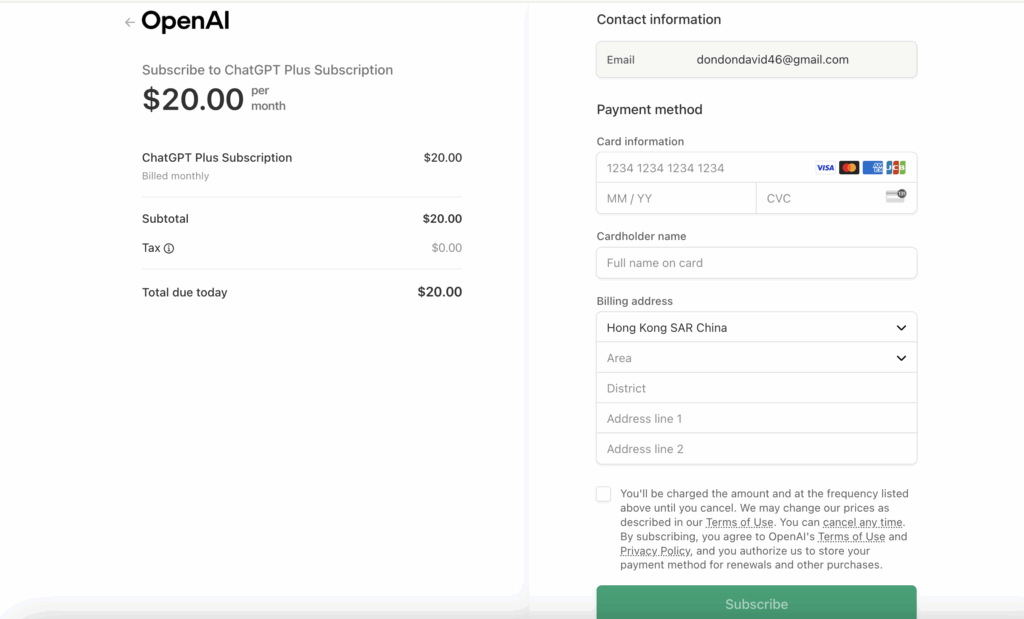The width and height of the screenshot is (1024, 619).
Task: Click the MM / YY expiry field
Action: [x=676, y=198]
